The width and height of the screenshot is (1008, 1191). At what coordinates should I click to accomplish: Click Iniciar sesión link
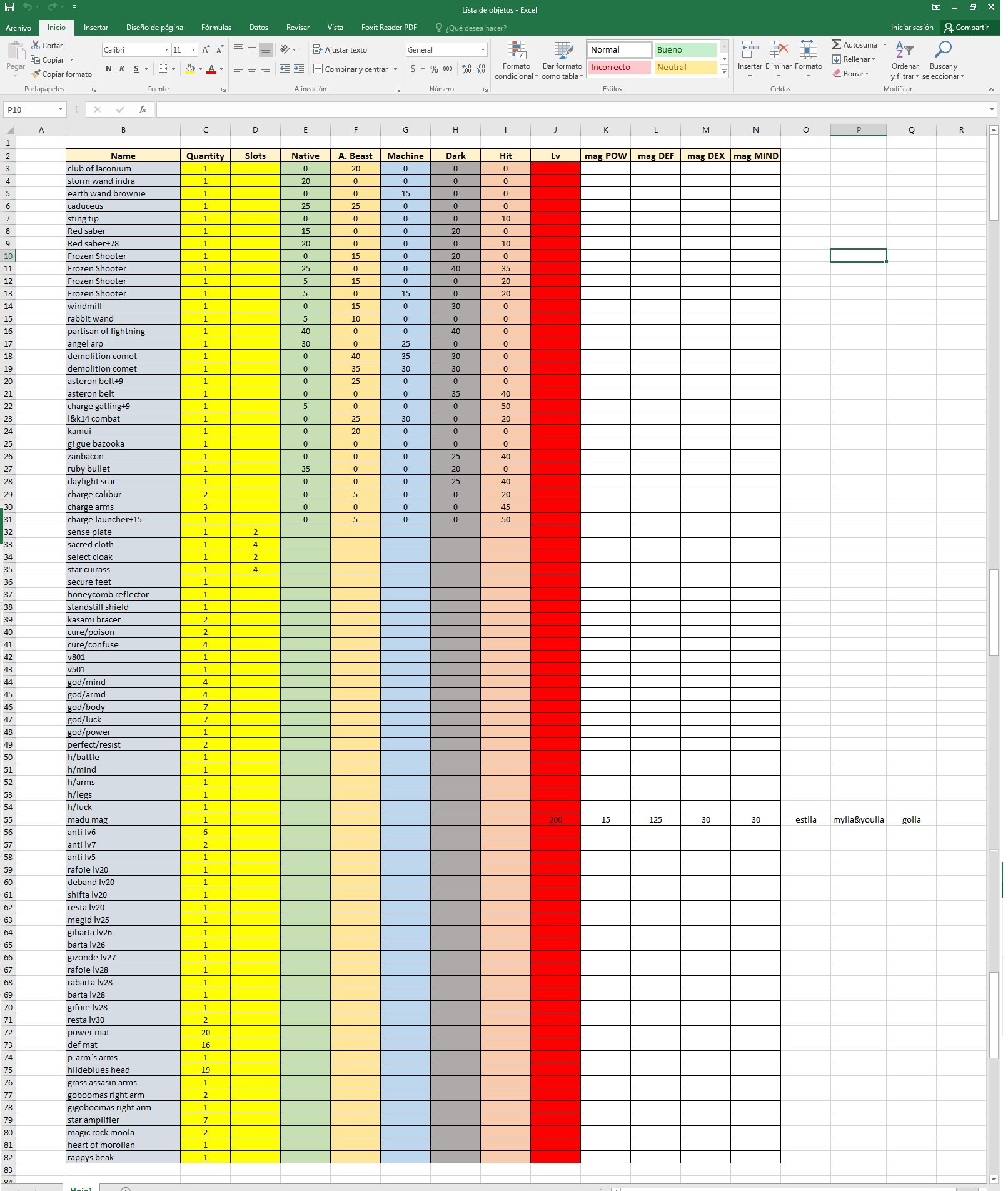(x=912, y=28)
